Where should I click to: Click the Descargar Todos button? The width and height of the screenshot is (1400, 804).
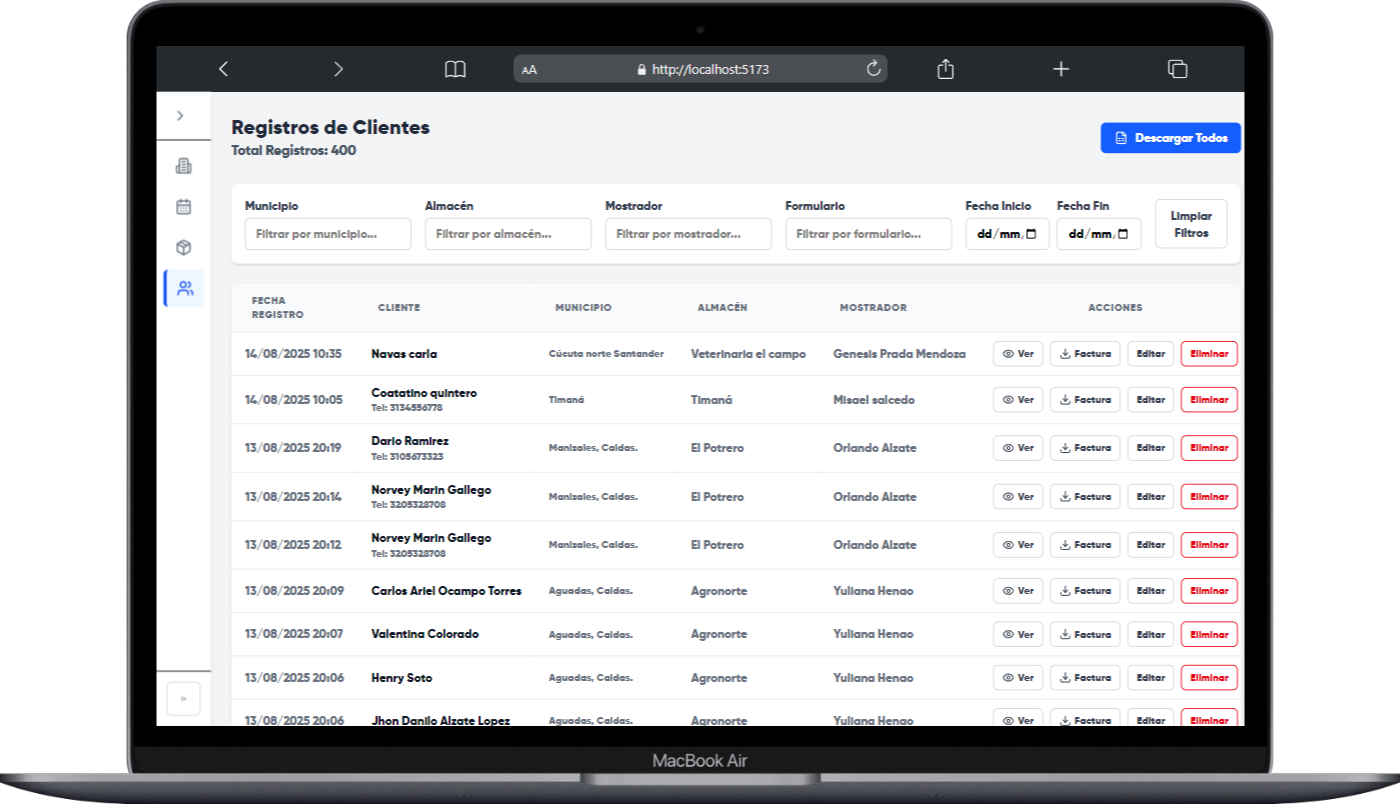pos(1170,138)
